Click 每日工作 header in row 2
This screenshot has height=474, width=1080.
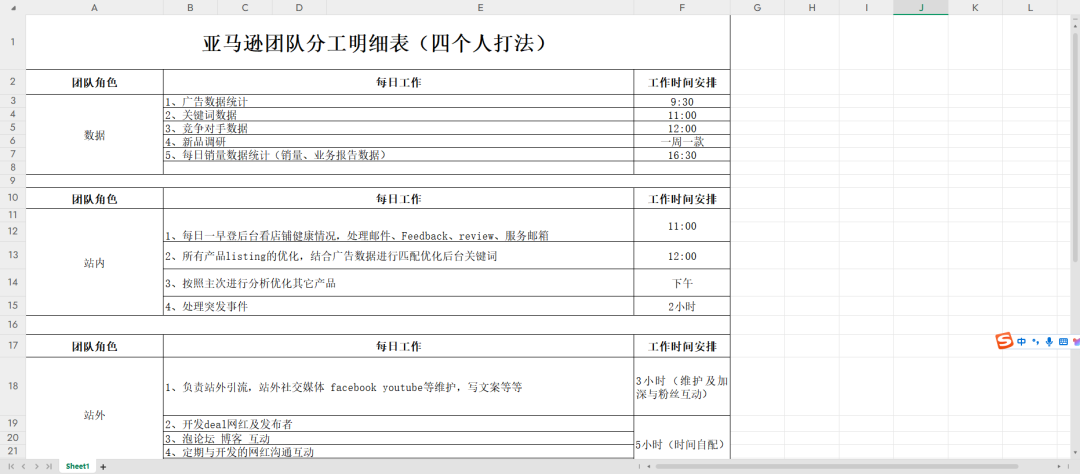(399, 82)
